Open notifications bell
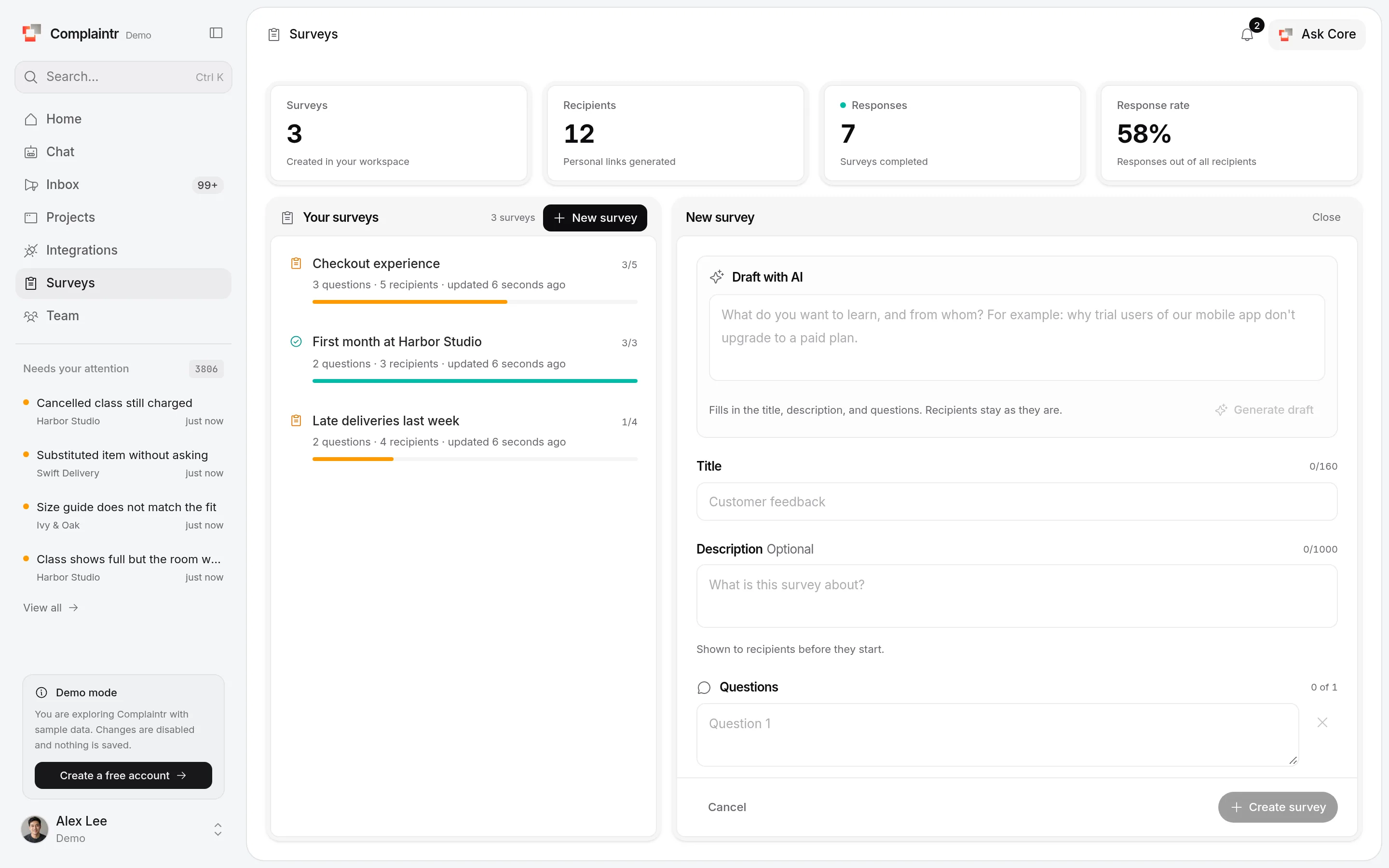Image resolution: width=1389 pixels, height=868 pixels. click(x=1247, y=34)
